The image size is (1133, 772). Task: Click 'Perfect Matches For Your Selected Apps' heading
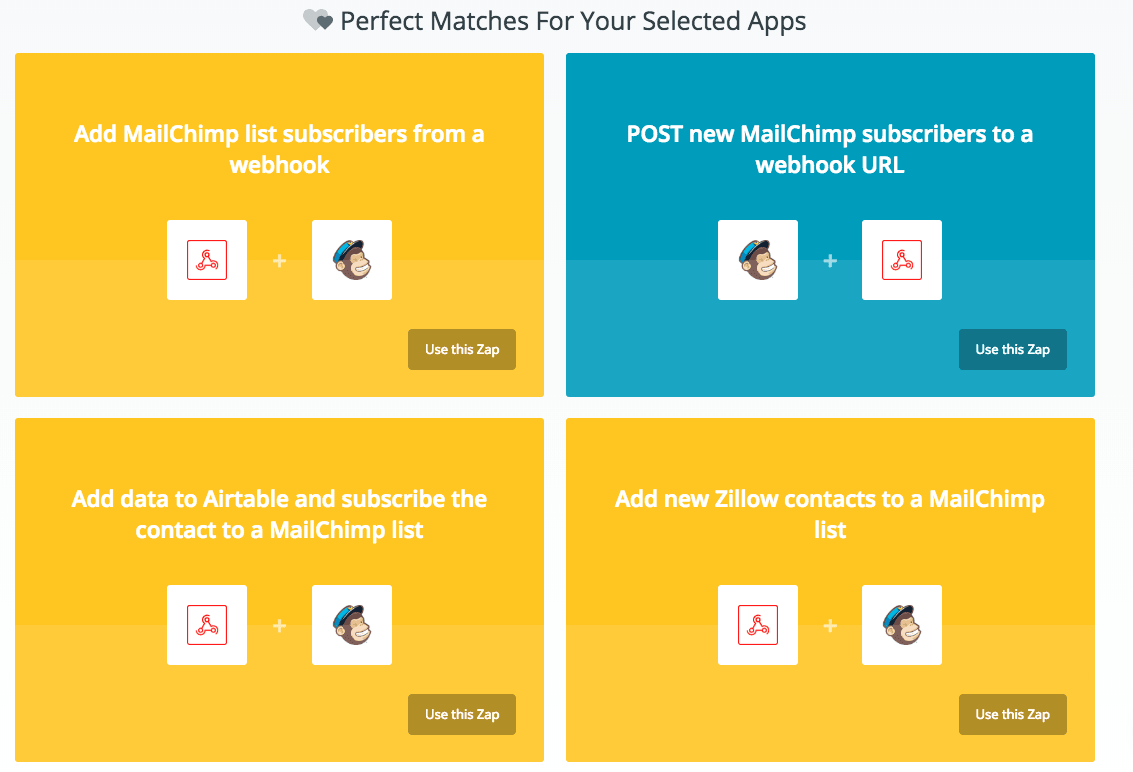pyautogui.click(x=573, y=20)
